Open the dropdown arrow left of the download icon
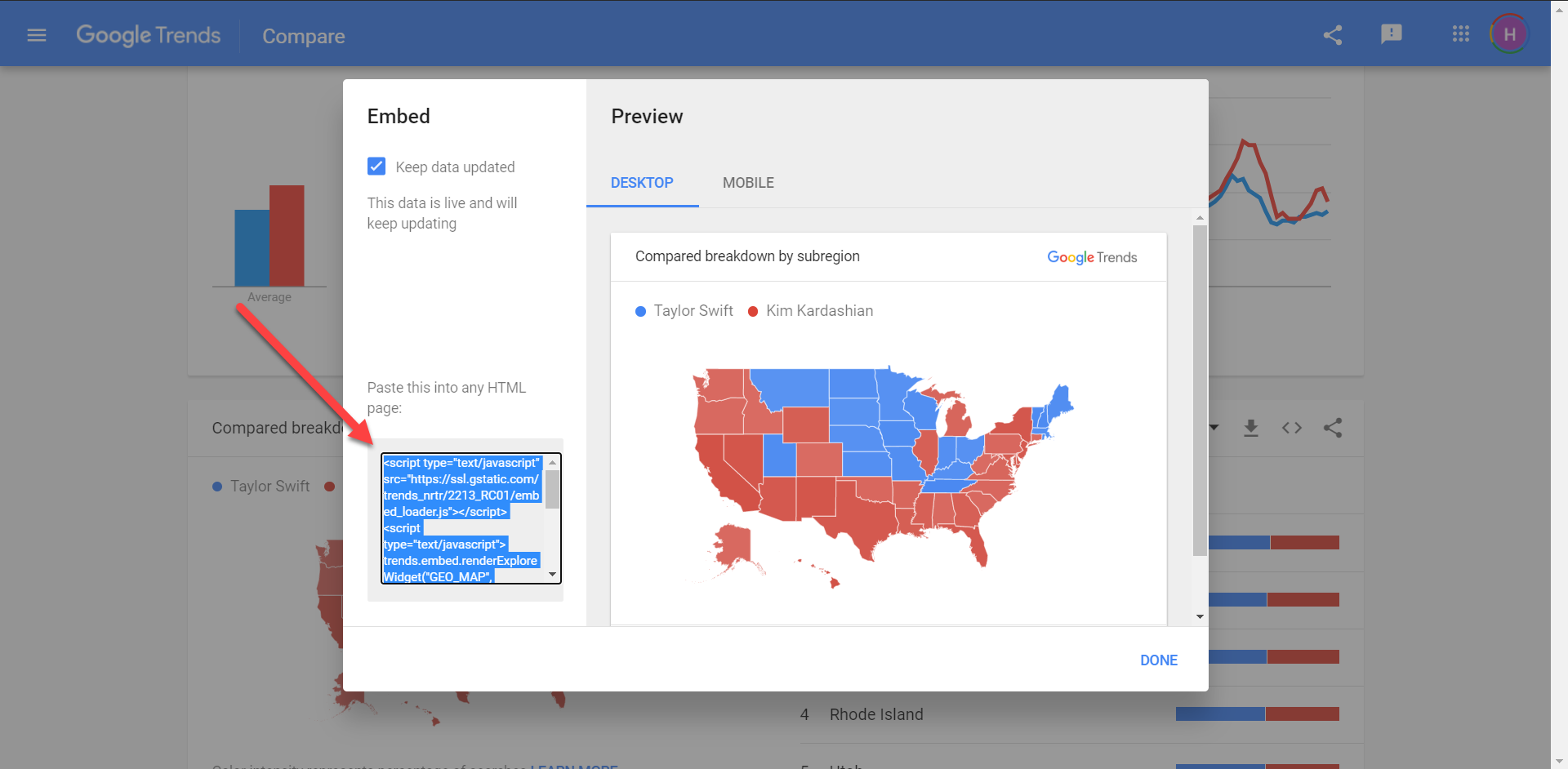 click(1214, 427)
